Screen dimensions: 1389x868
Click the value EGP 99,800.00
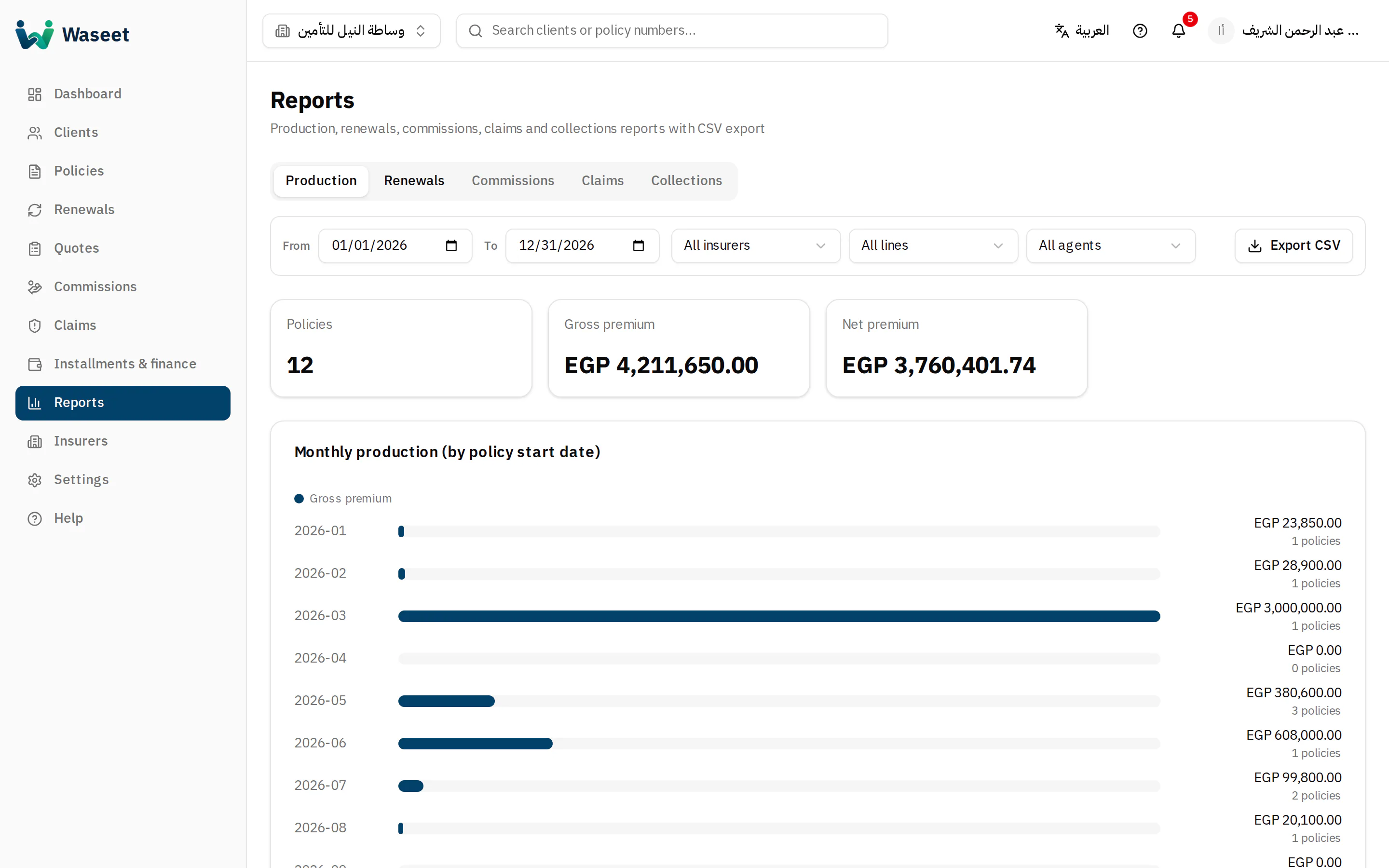click(x=1298, y=777)
